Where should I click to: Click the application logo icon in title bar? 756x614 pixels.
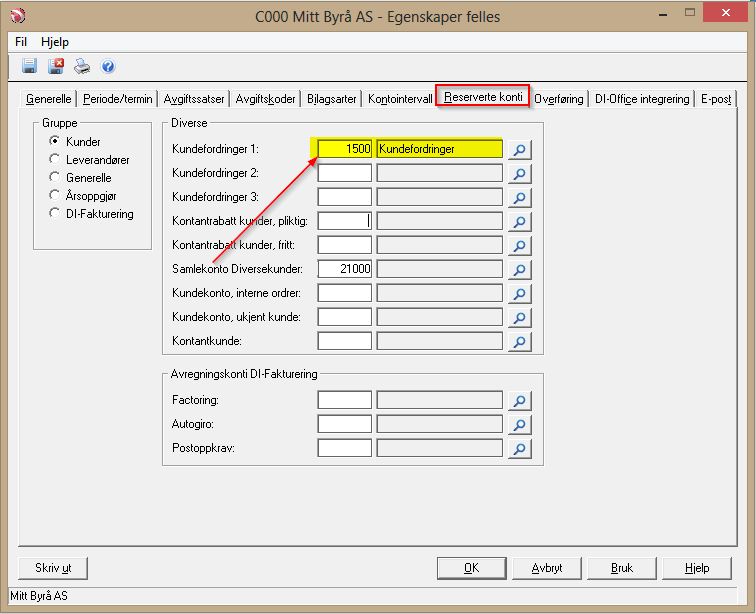18,16
